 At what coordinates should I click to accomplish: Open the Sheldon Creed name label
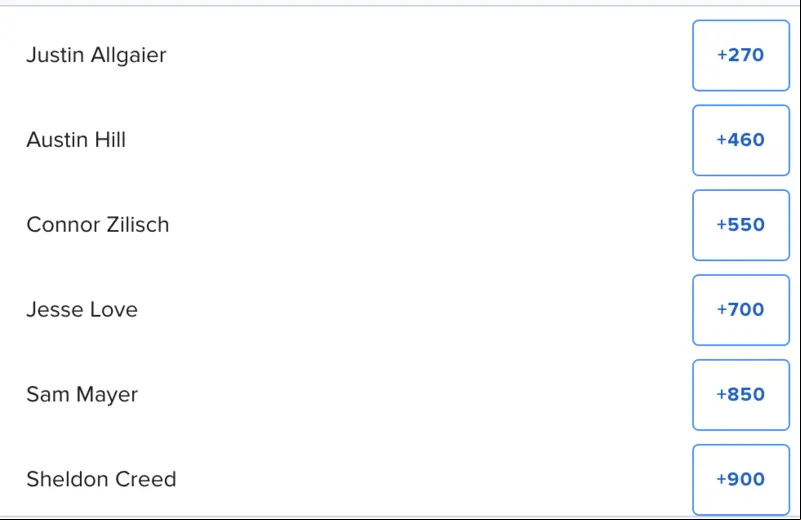pos(101,479)
